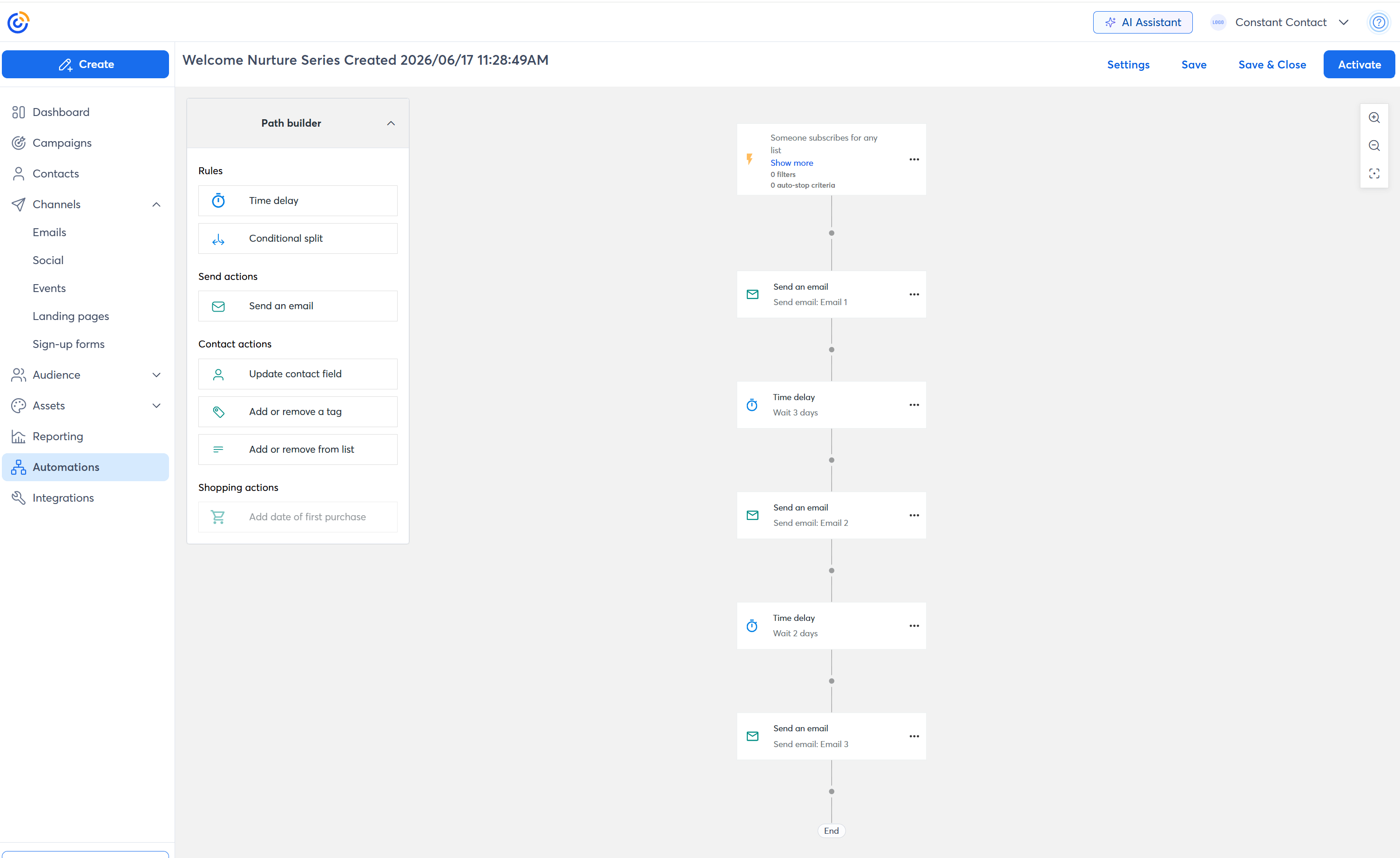Collapse the Path builder panel
1400x858 pixels.
[x=390, y=123]
